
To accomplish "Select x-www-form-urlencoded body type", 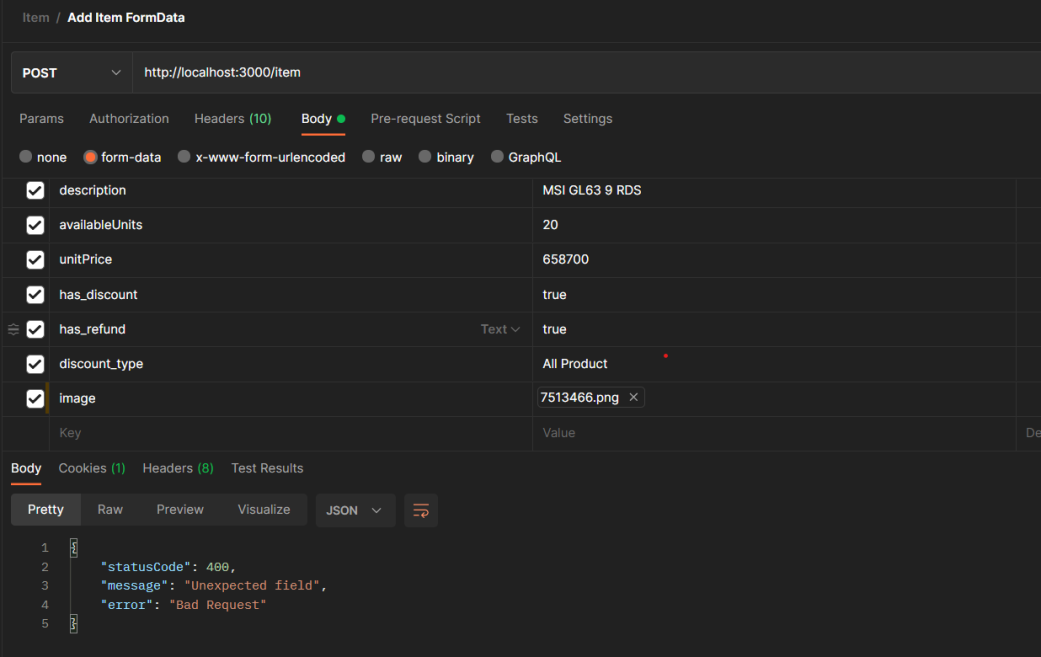I will click(184, 157).
